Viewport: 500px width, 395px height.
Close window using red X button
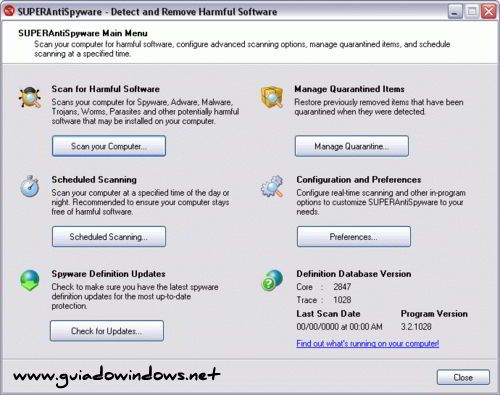pos(489,12)
